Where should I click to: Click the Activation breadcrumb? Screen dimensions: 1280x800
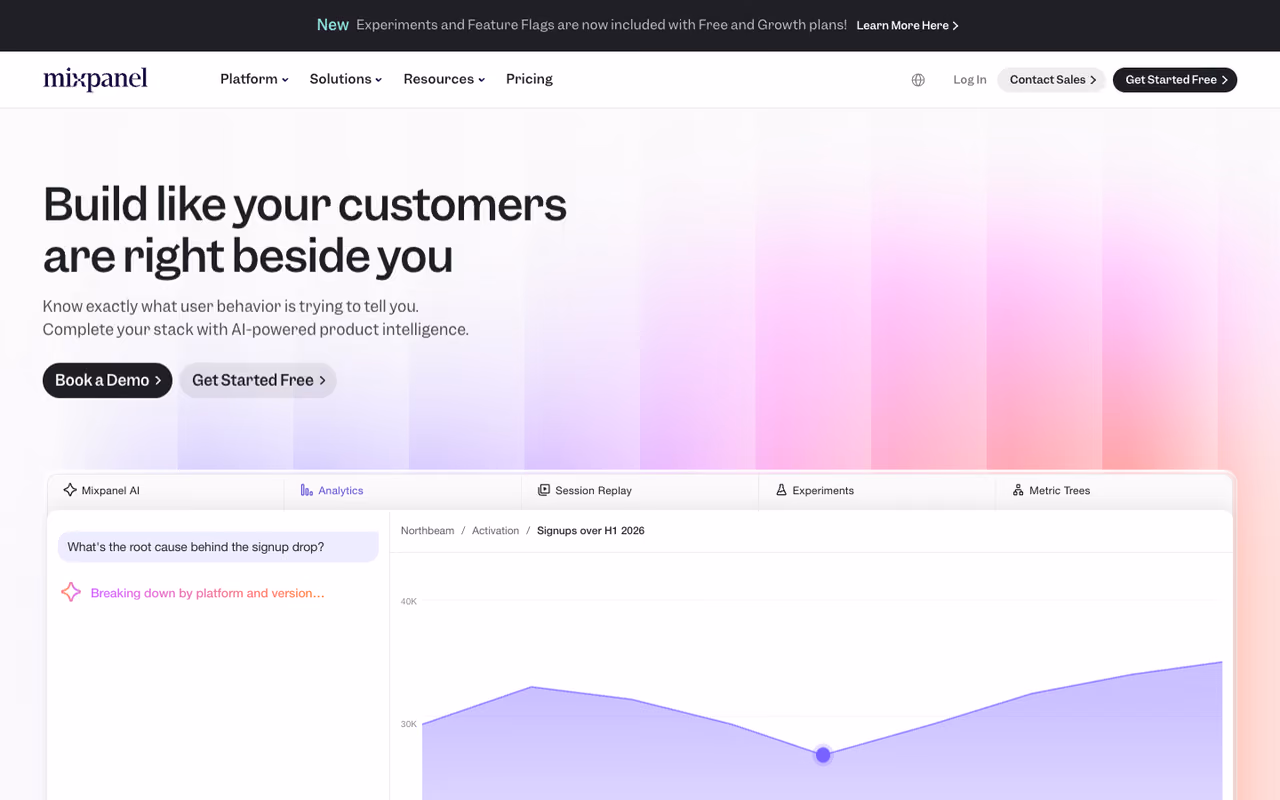coord(496,531)
